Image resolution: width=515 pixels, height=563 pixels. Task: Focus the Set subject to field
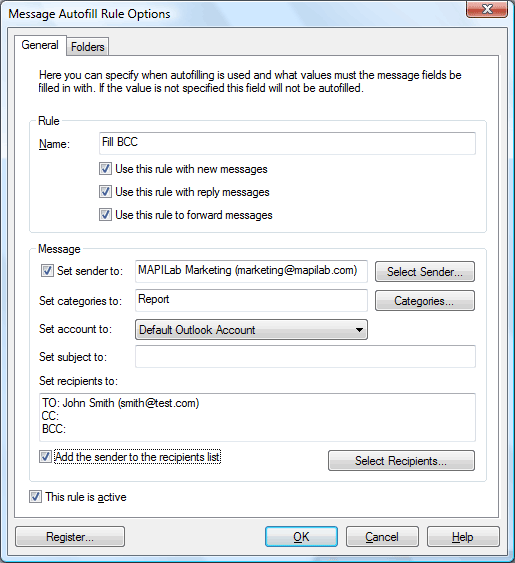305,357
